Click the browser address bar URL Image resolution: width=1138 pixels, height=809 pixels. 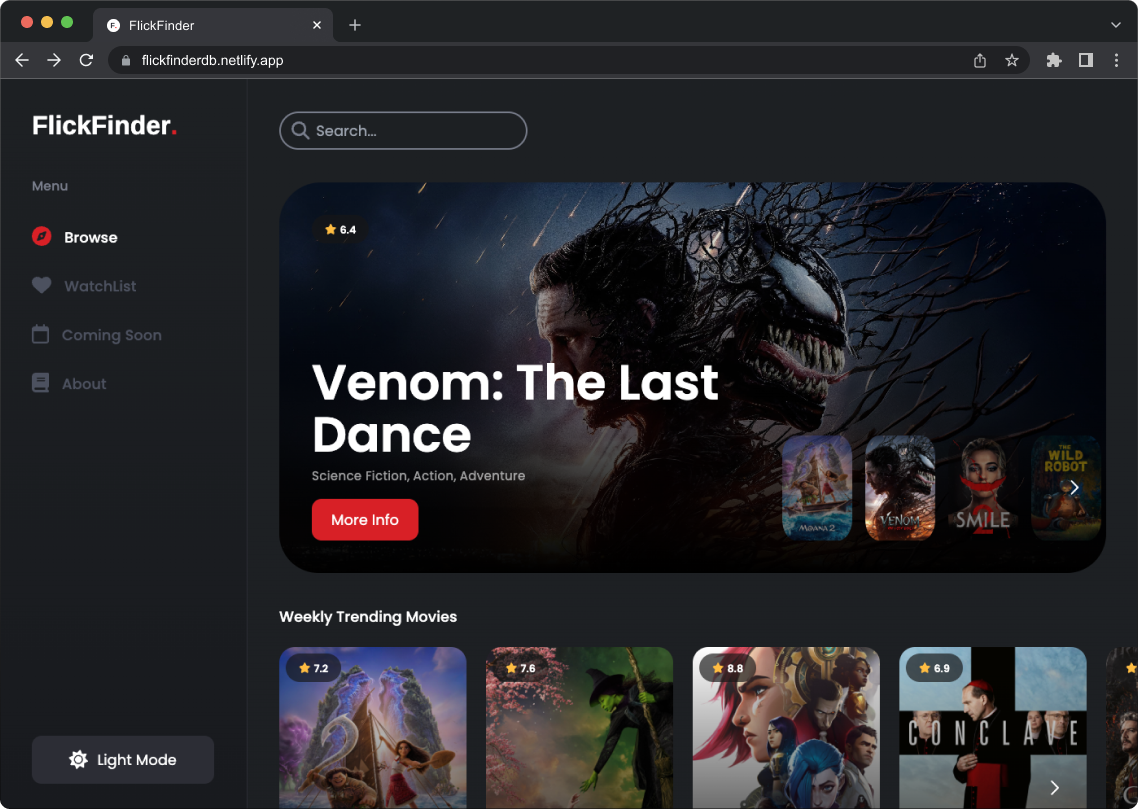[x=212, y=60]
